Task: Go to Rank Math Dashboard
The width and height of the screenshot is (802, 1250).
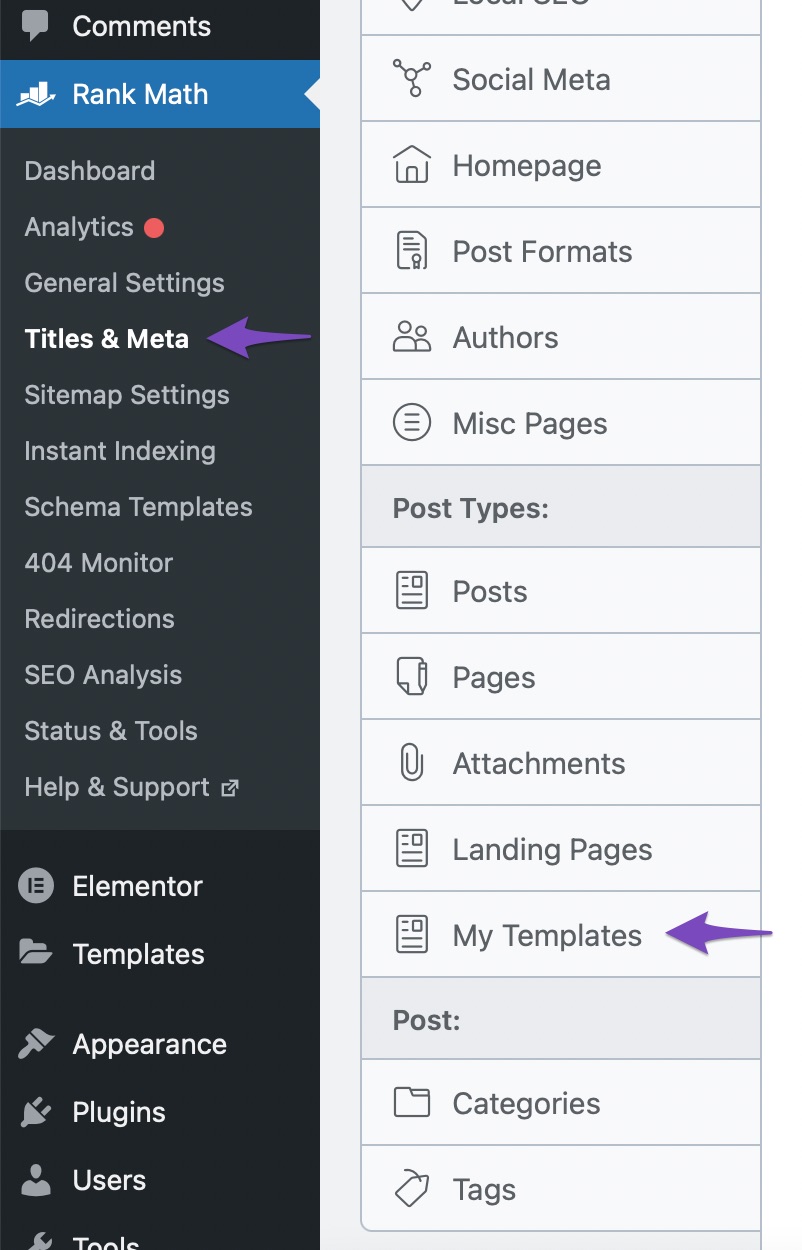Action: pyautogui.click(x=90, y=171)
